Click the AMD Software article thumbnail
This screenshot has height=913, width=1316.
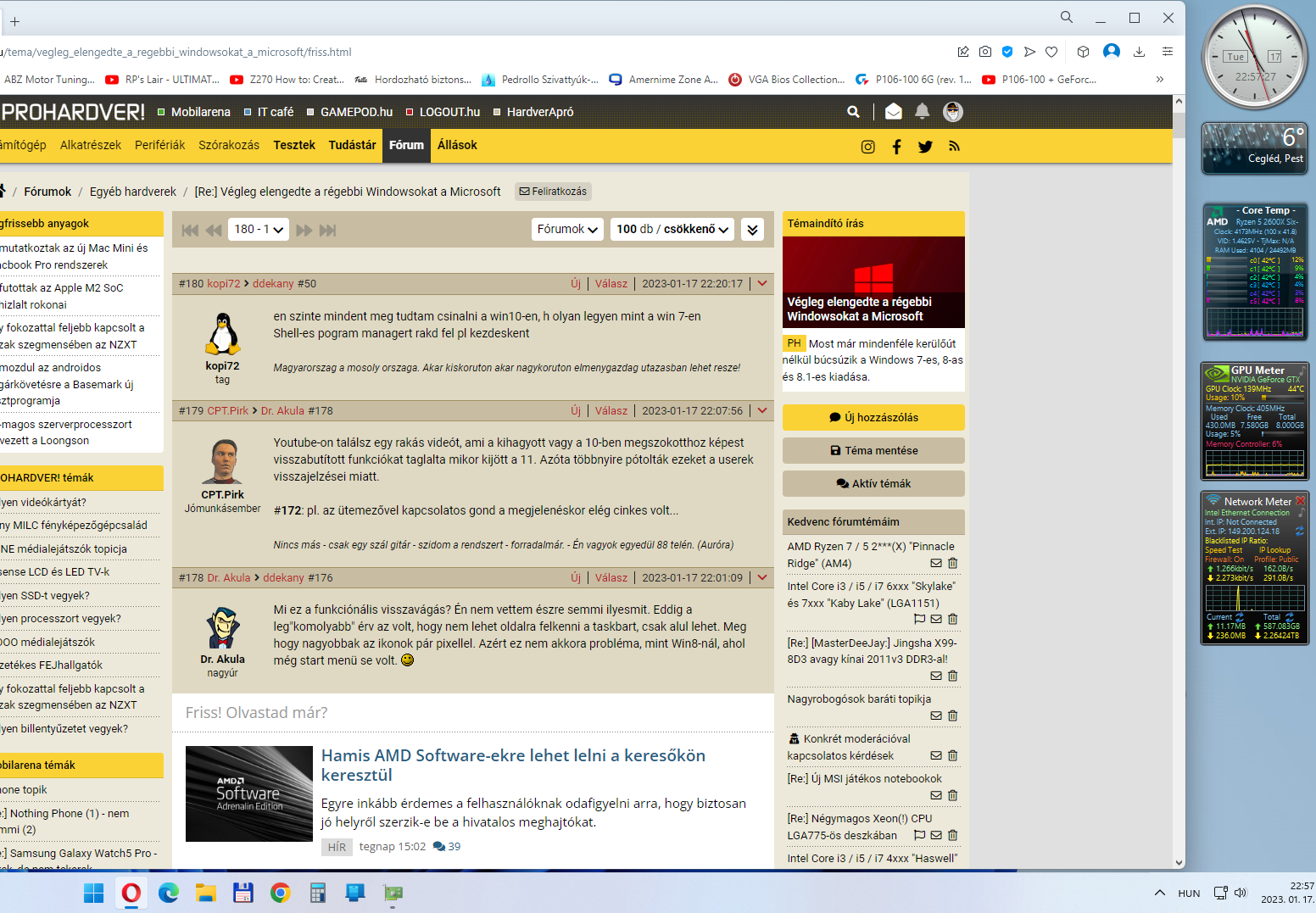pos(249,793)
